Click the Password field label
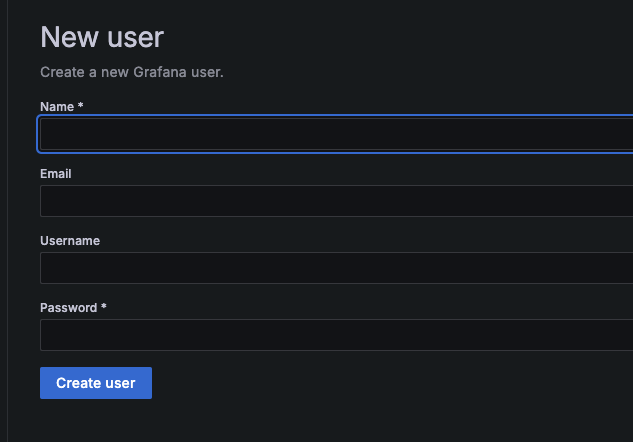Image resolution: width=633 pixels, height=442 pixels. point(68,307)
